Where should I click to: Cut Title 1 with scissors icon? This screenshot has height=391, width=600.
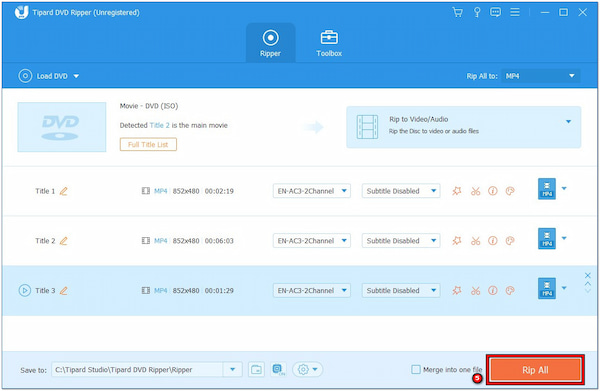(475, 191)
